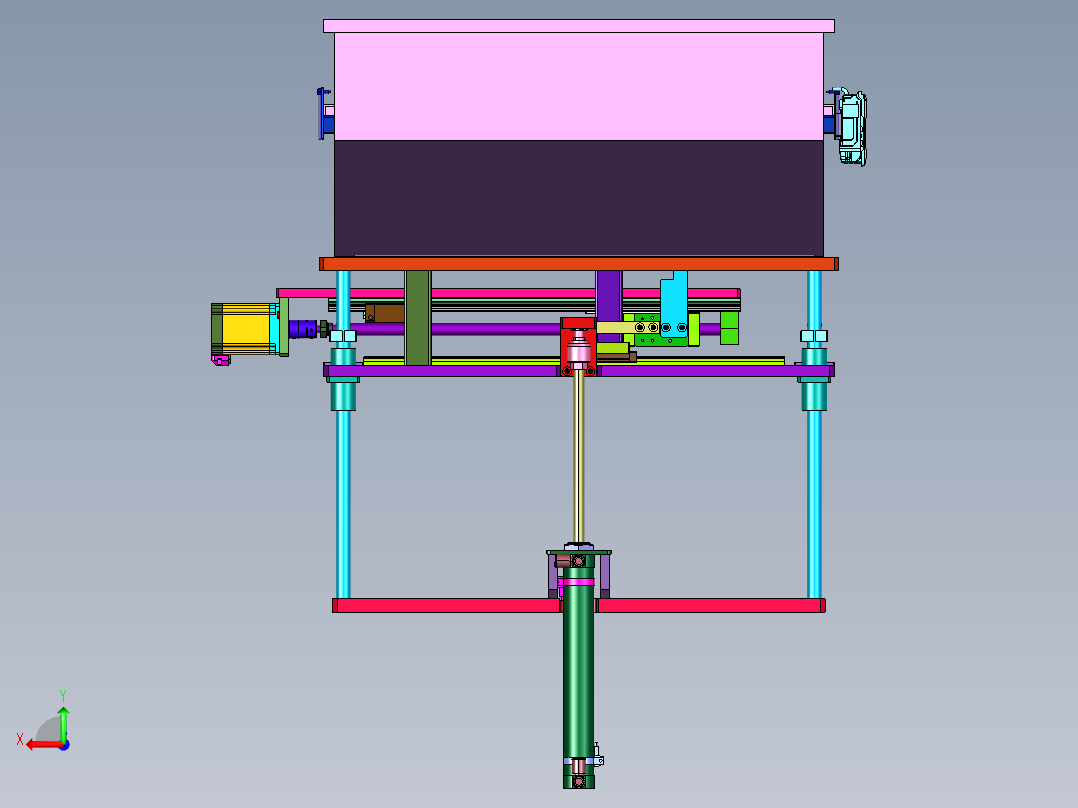Click the violet vertical support block

(609, 296)
